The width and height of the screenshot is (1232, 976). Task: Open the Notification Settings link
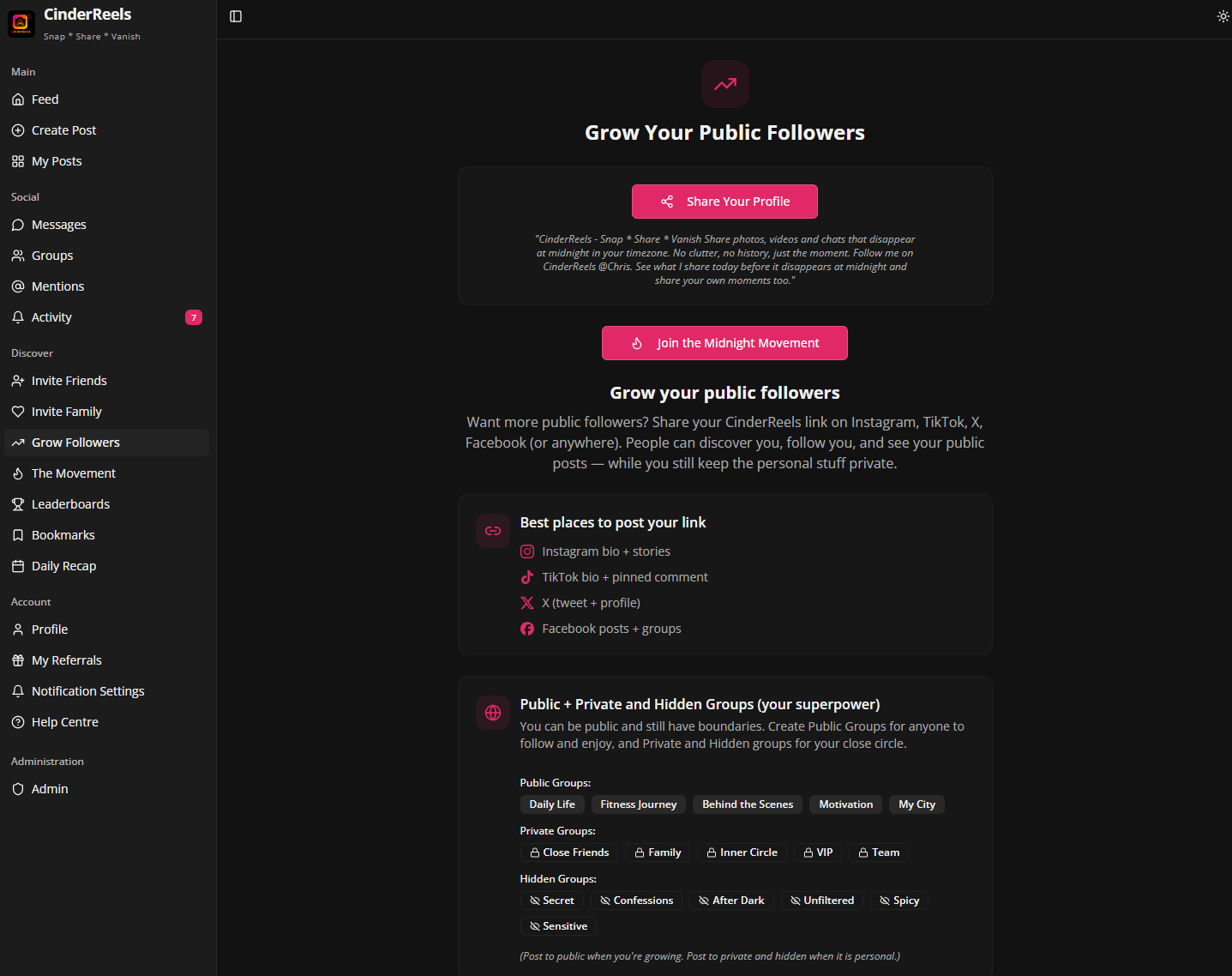[x=106, y=691]
